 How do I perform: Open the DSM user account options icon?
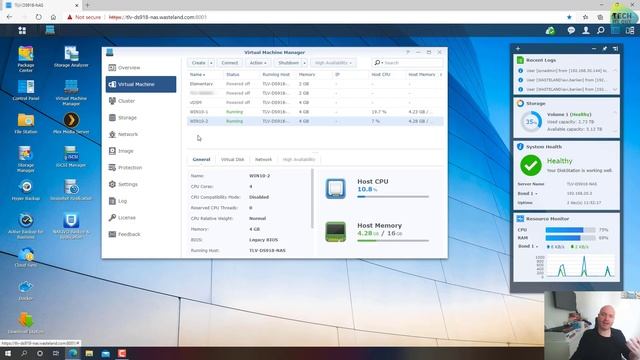coord(586,30)
